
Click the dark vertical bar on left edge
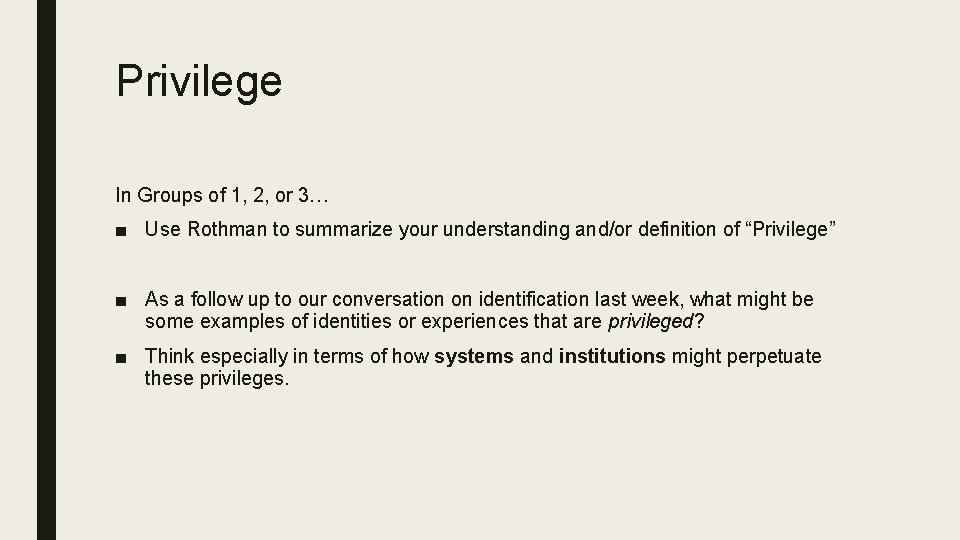click(46, 270)
